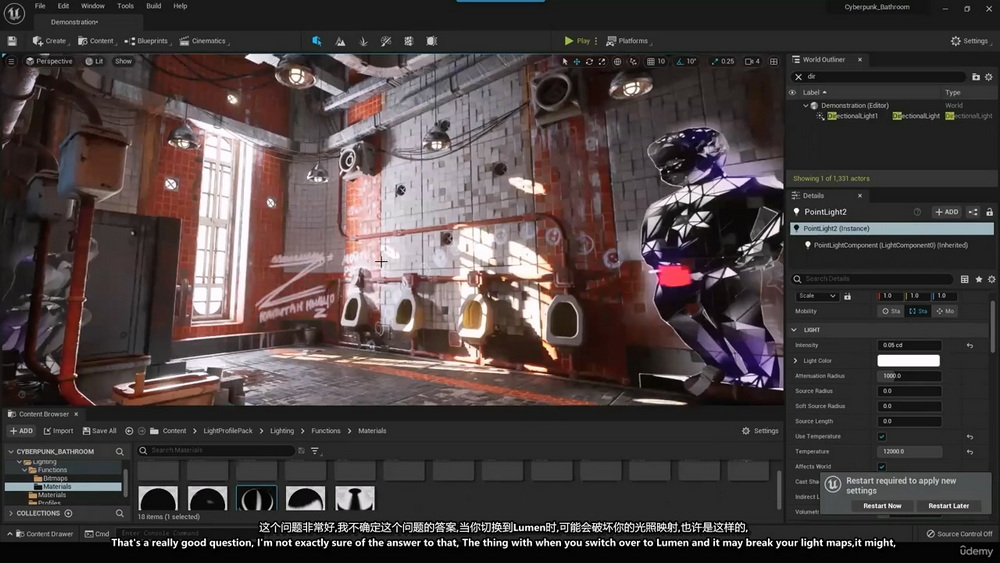Open Mesh Paint brush mode icon
The width and height of the screenshot is (1000, 563).
click(x=386, y=41)
